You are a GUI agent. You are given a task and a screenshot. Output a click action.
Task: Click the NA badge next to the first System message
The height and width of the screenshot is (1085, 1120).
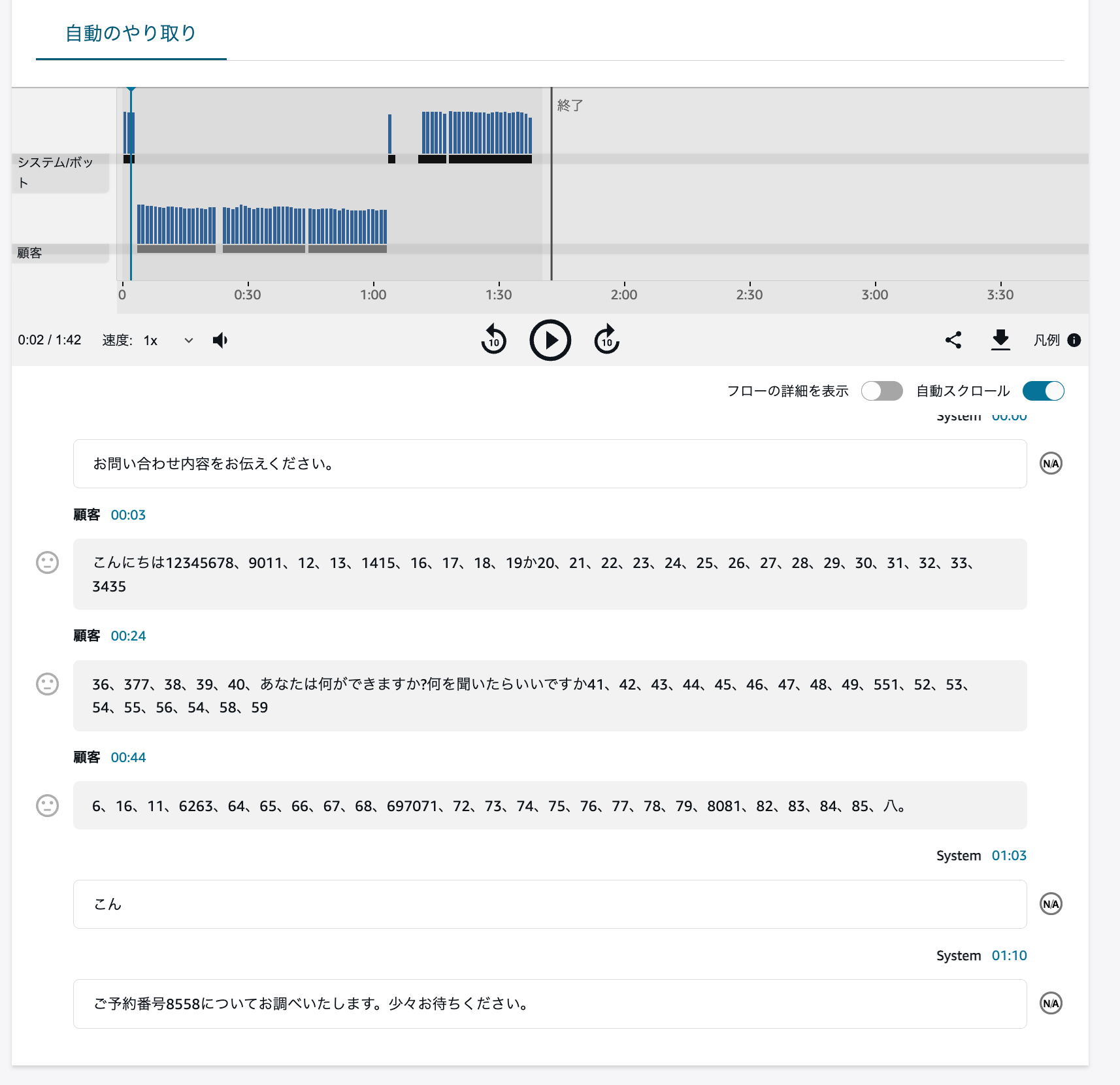click(x=1051, y=463)
